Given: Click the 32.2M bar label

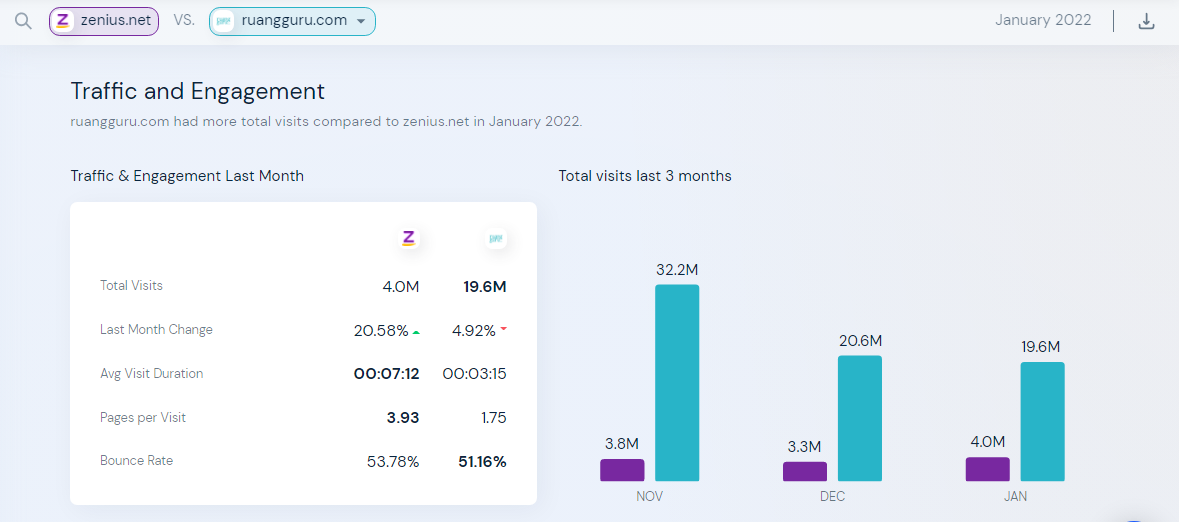Looking at the screenshot, I should (x=677, y=269).
